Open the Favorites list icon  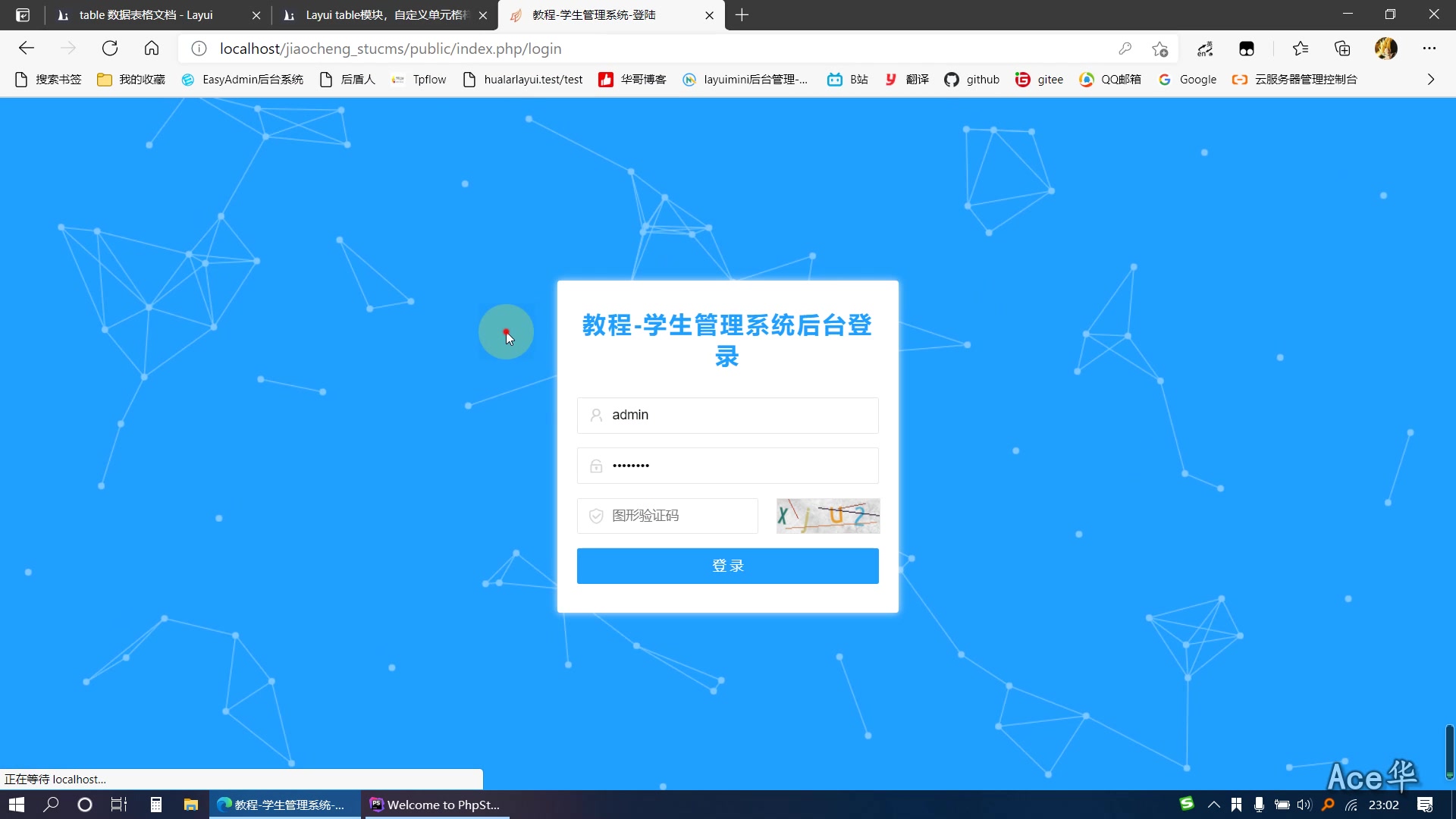(1301, 49)
